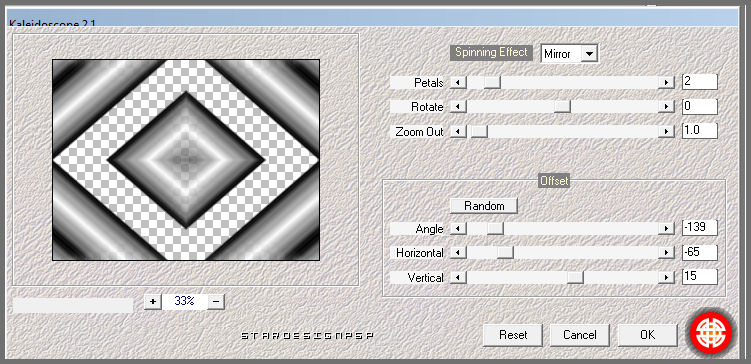Image resolution: width=751 pixels, height=364 pixels.
Task: Click the red globe logo icon
Action: 712,332
